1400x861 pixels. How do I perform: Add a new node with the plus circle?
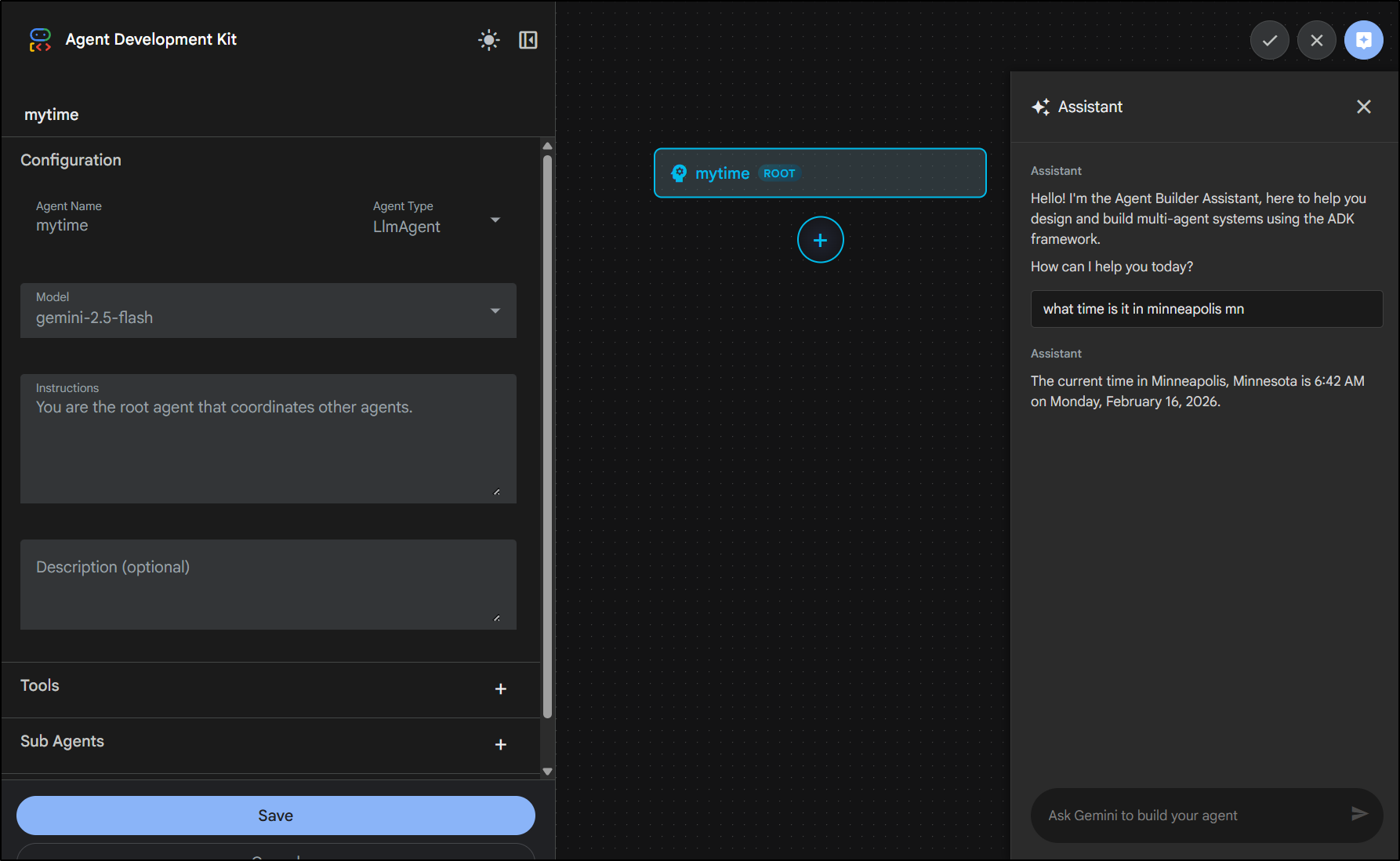pos(820,240)
